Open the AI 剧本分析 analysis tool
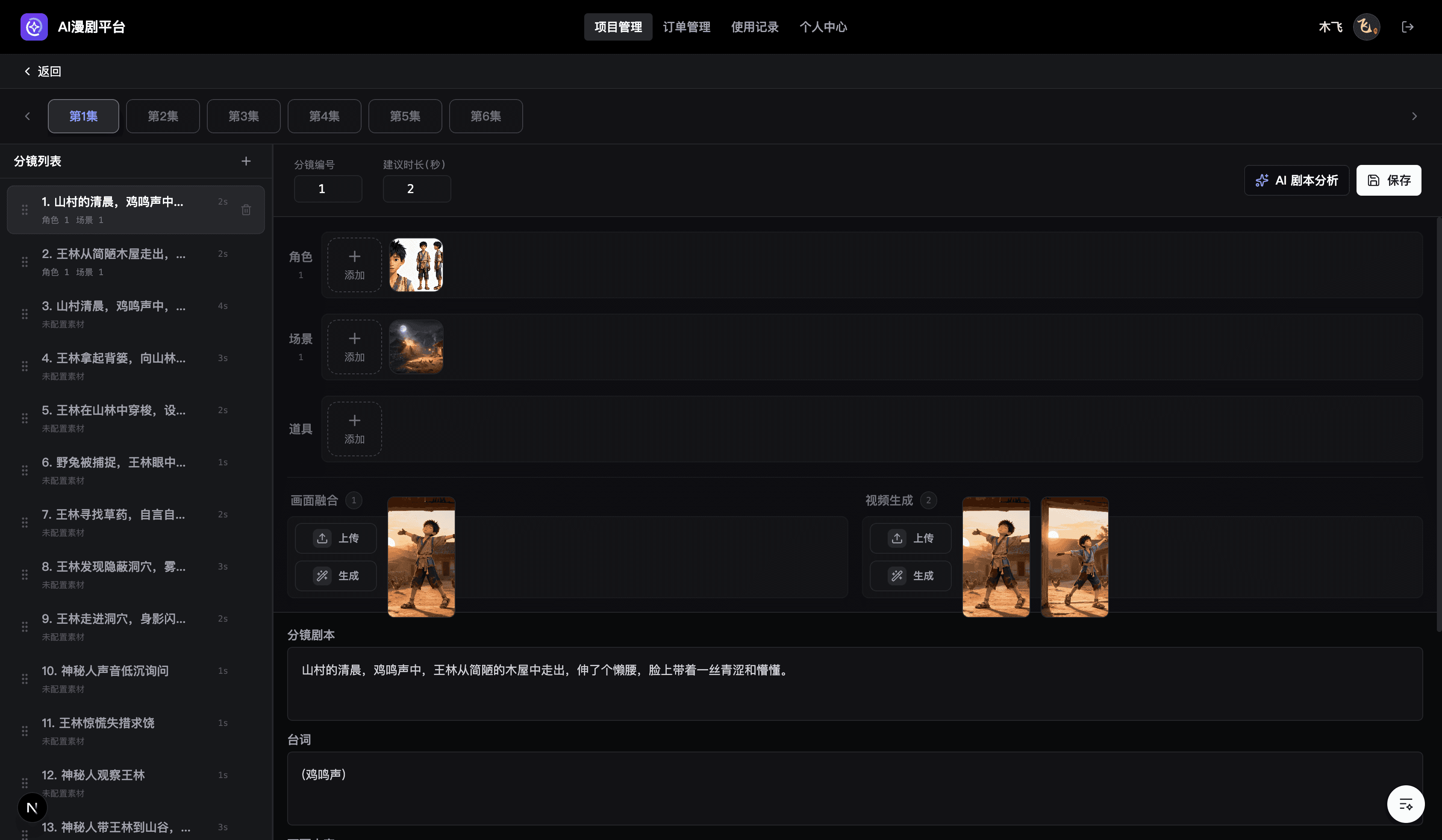The image size is (1442, 840). point(1296,180)
